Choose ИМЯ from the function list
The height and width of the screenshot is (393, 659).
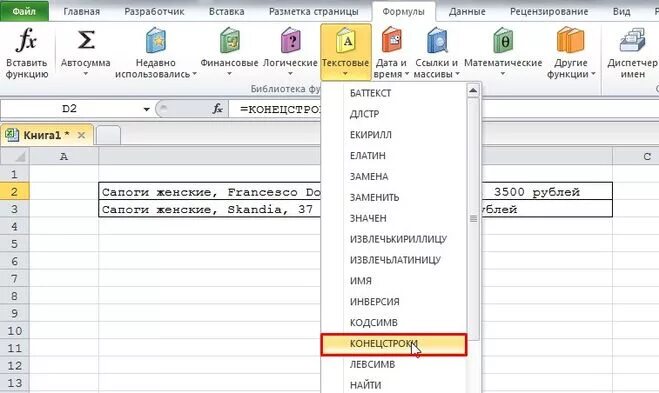tap(394, 281)
